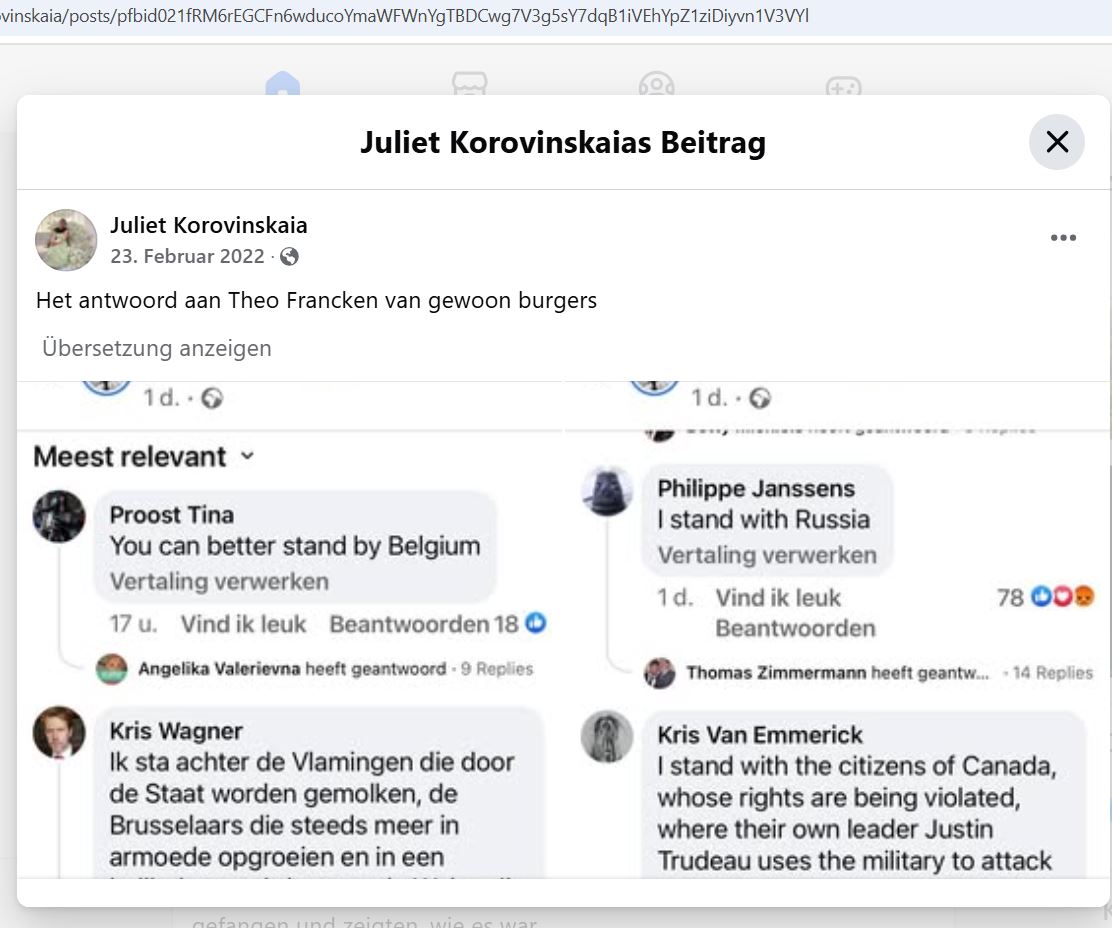Click Kris Van Emmerick's avatar
This screenshot has height=928, width=1112.
tap(607, 737)
